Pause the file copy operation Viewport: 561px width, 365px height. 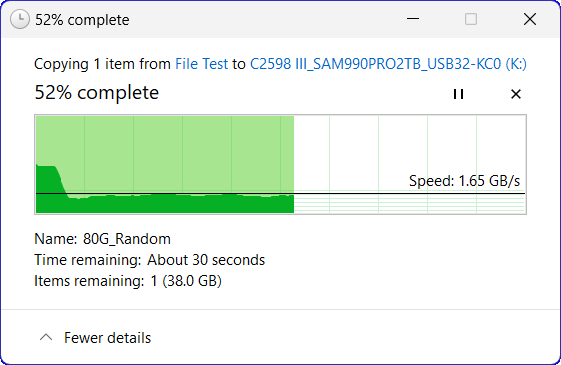458,94
